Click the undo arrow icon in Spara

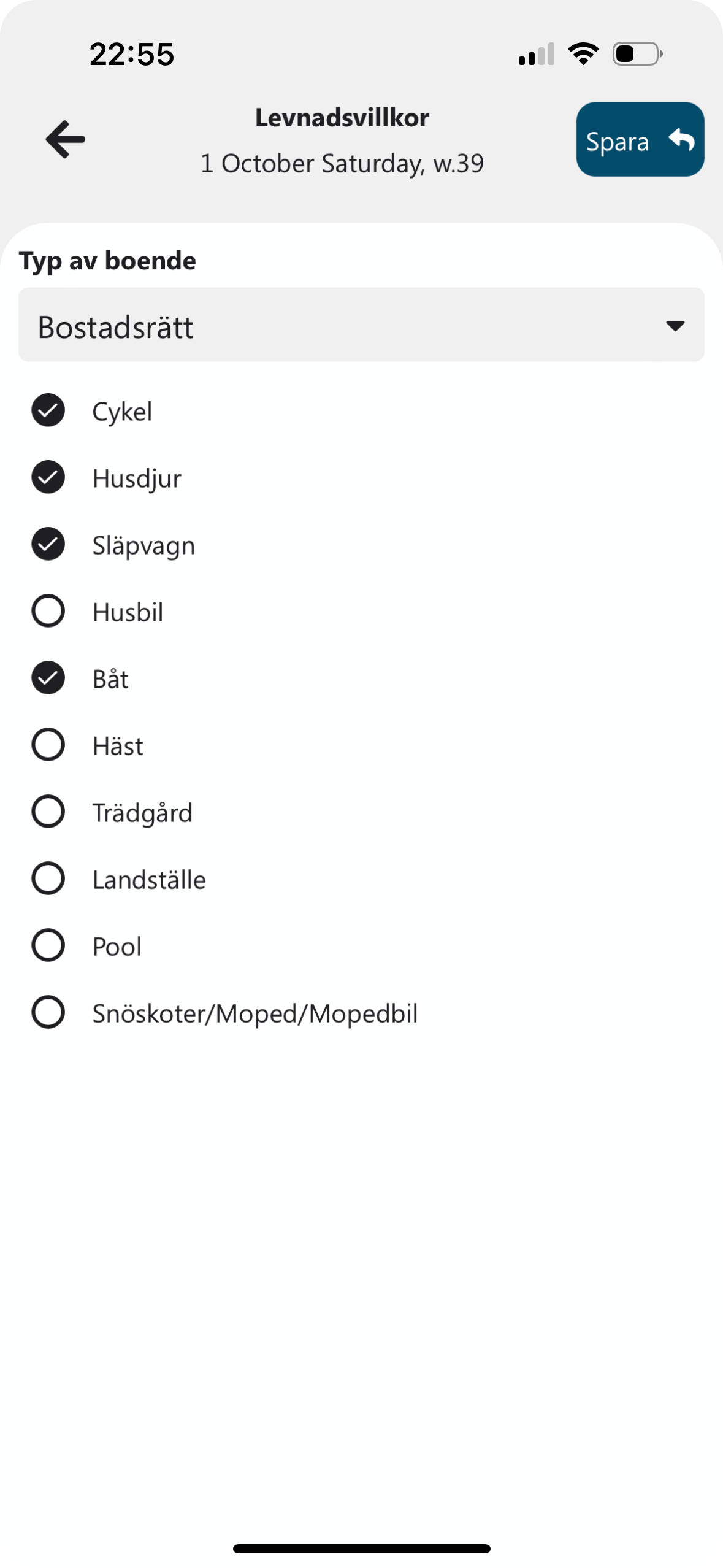pyautogui.click(x=681, y=140)
